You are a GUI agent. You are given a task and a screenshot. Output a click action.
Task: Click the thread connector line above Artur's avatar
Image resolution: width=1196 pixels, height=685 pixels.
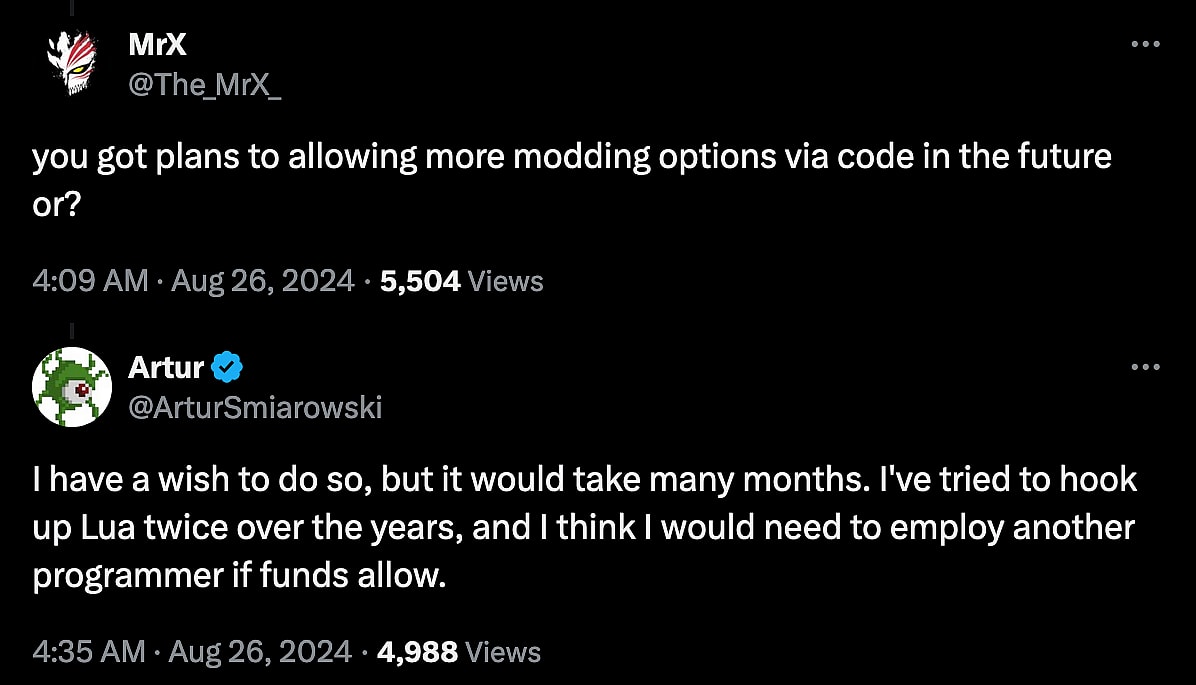[x=71, y=327]
